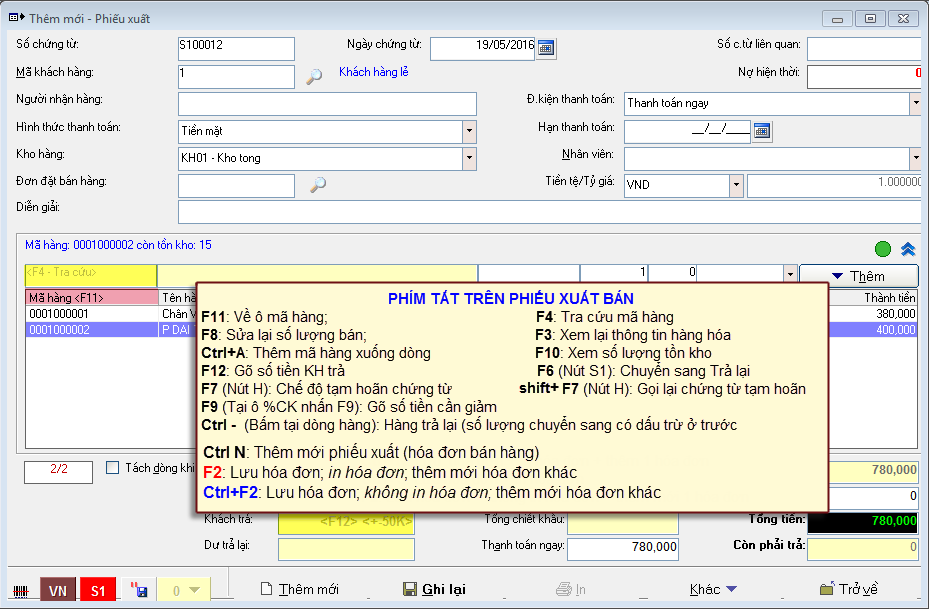This screenshot has width=929, height=609.
Task: Expand the Hình thức thanh toán dropdown
Action: click(469, 131)
